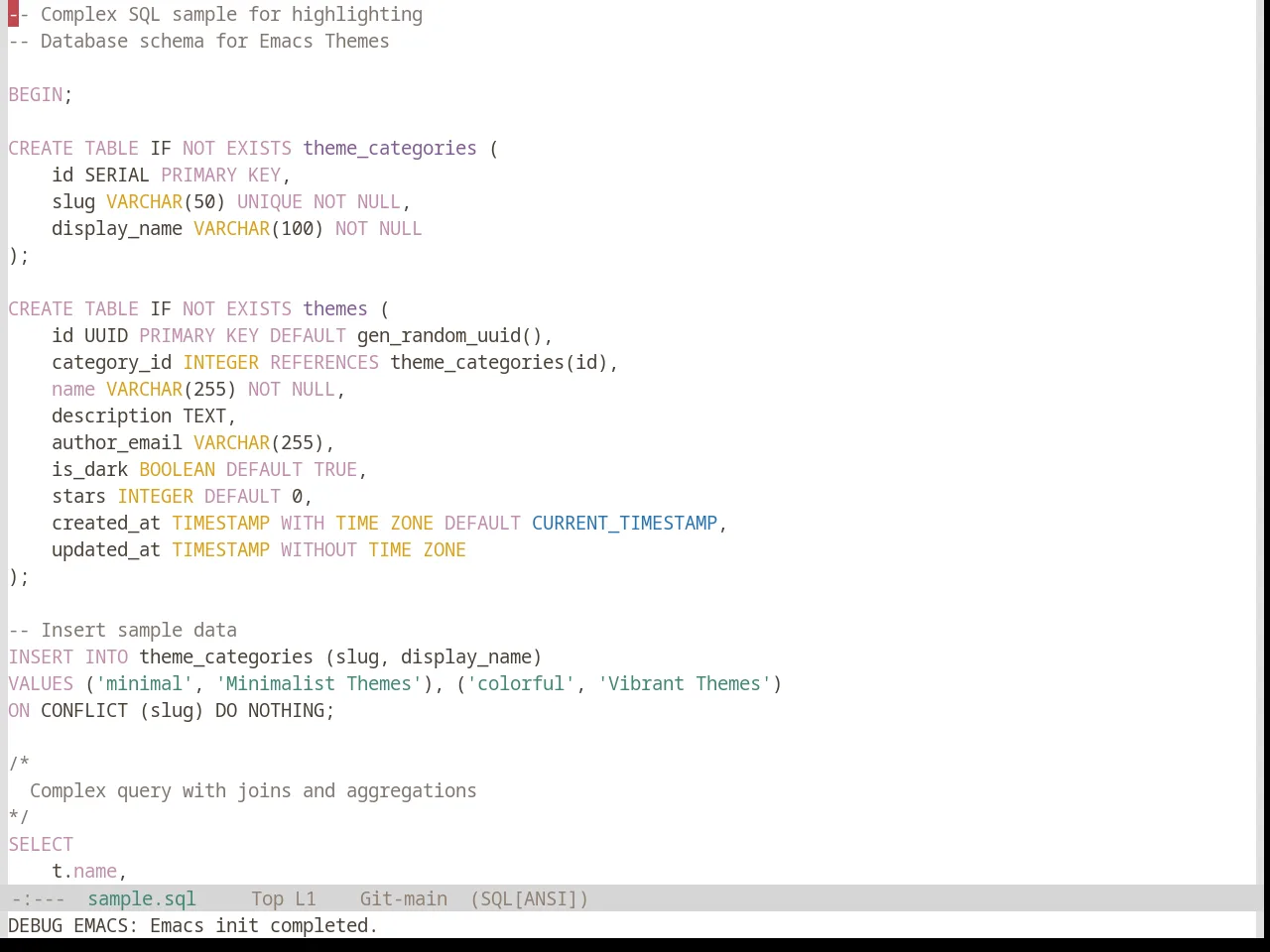Click the INSERT keyword
The image size is (1270, 952).
(41, 656)
